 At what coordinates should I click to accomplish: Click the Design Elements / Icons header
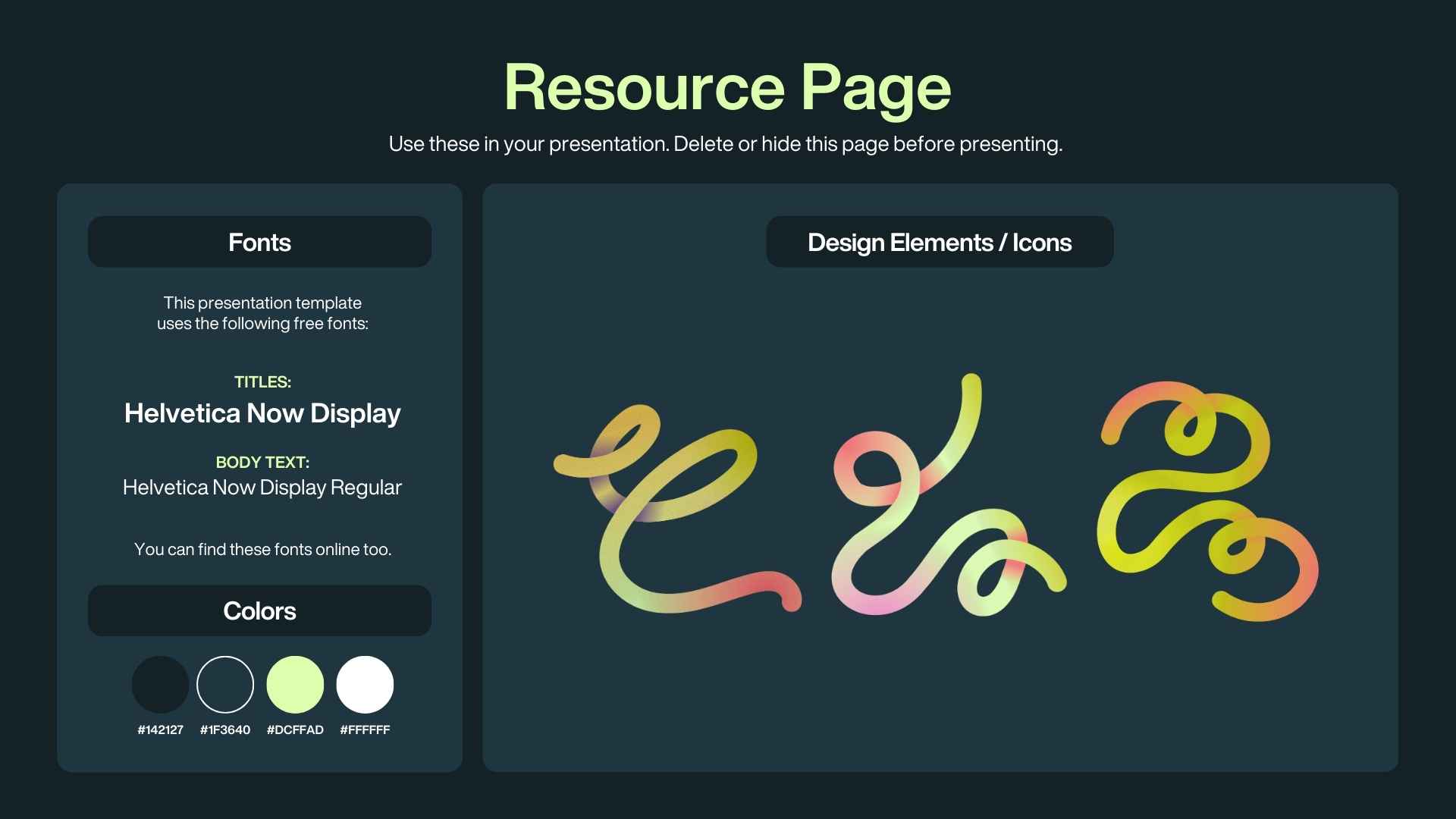pos(939,242)
